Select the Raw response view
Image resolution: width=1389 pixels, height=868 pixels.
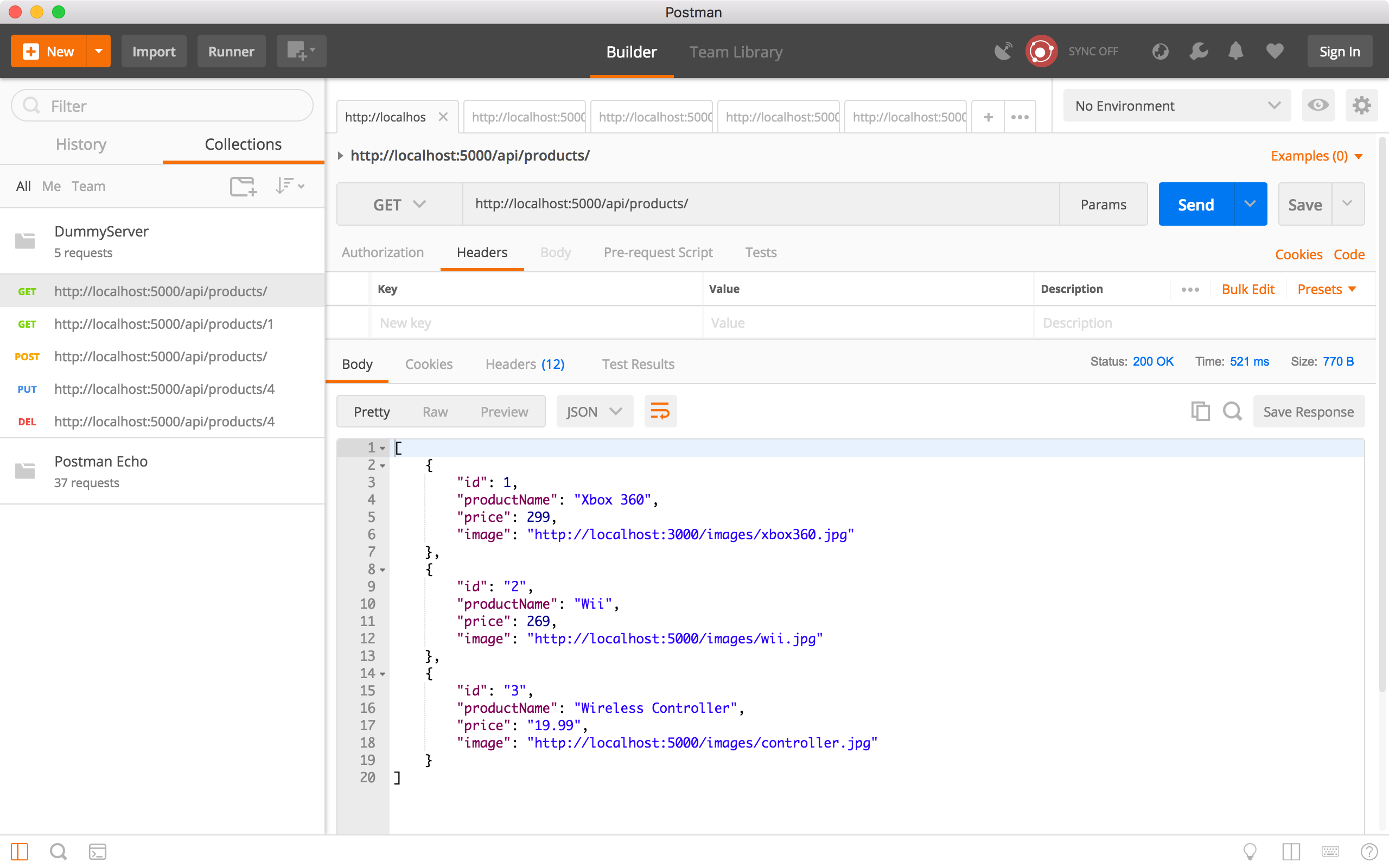pos(435,412)
